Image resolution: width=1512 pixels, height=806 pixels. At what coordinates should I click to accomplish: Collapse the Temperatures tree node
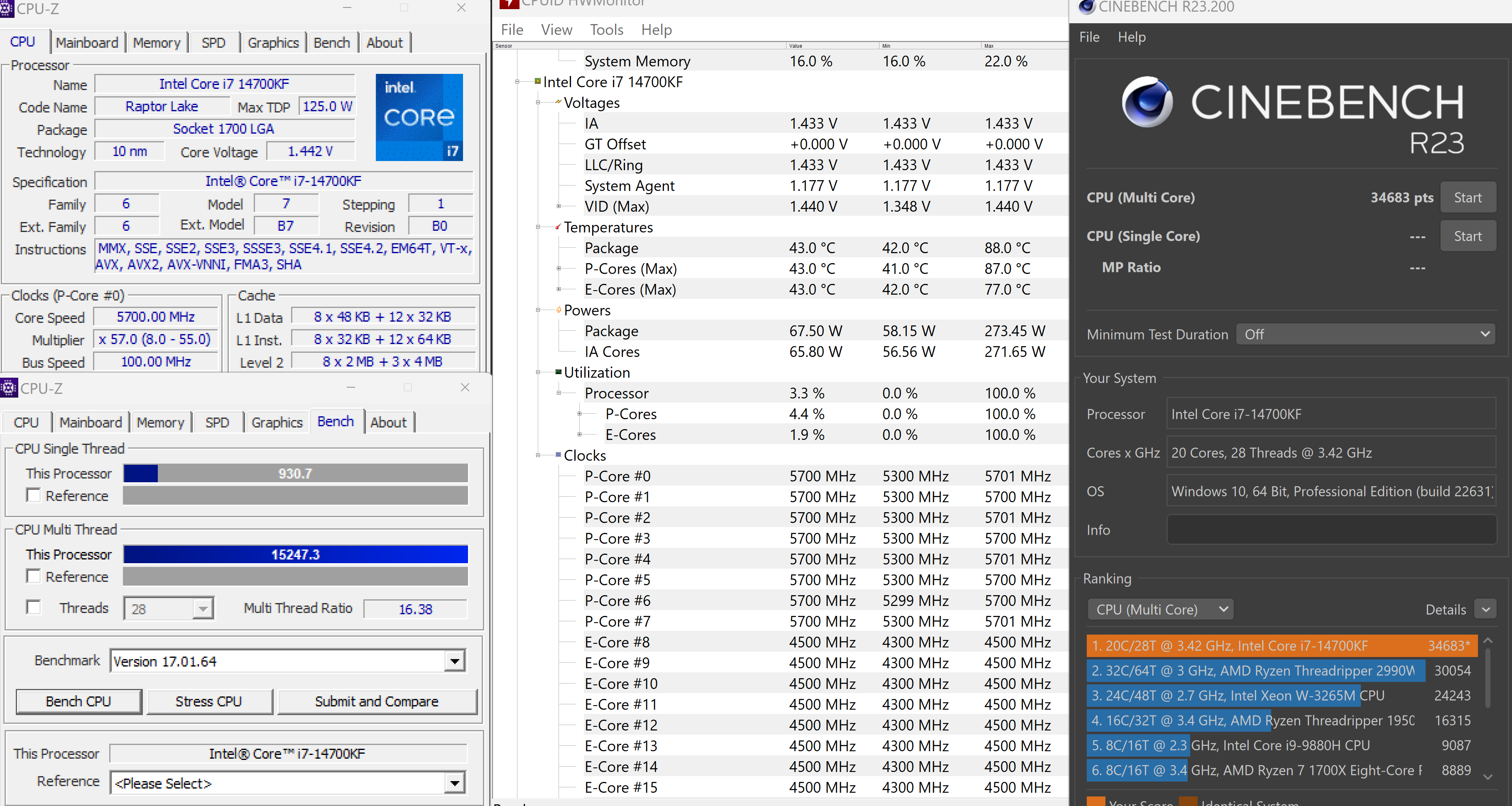tap(538, 227)
